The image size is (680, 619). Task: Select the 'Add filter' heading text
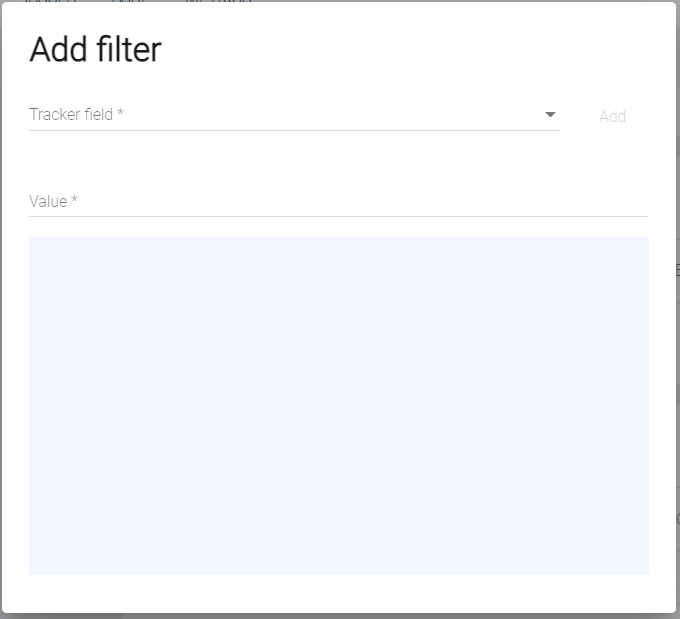coord(95,49)
